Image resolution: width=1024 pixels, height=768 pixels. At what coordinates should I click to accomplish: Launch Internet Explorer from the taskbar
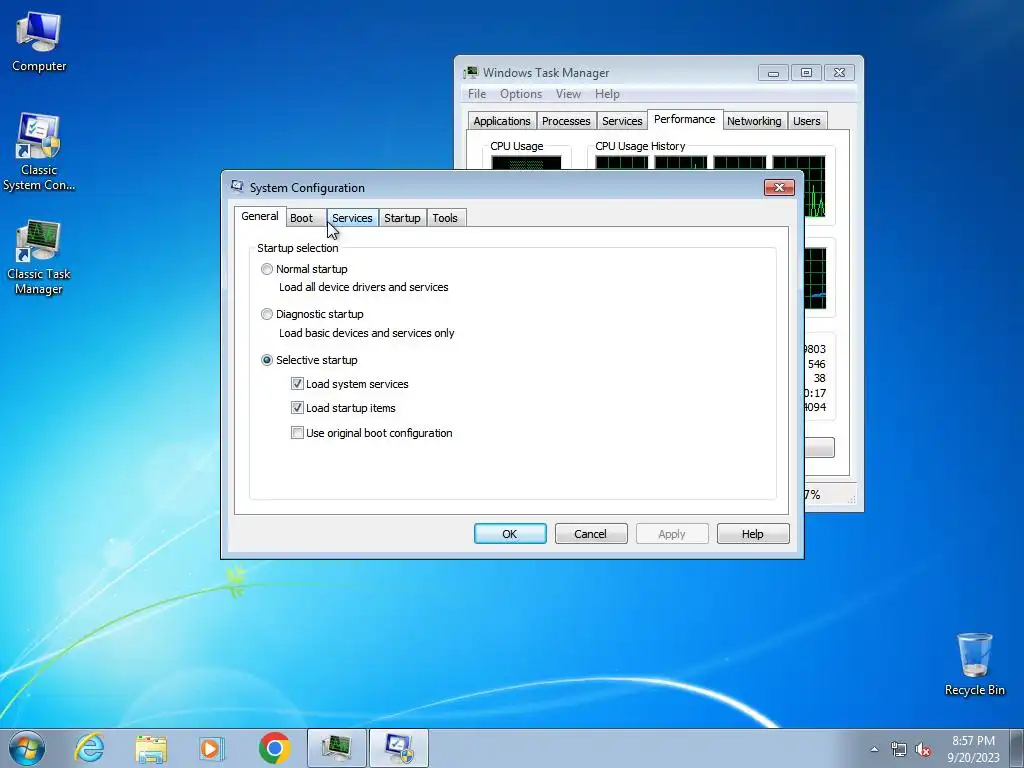89,748
